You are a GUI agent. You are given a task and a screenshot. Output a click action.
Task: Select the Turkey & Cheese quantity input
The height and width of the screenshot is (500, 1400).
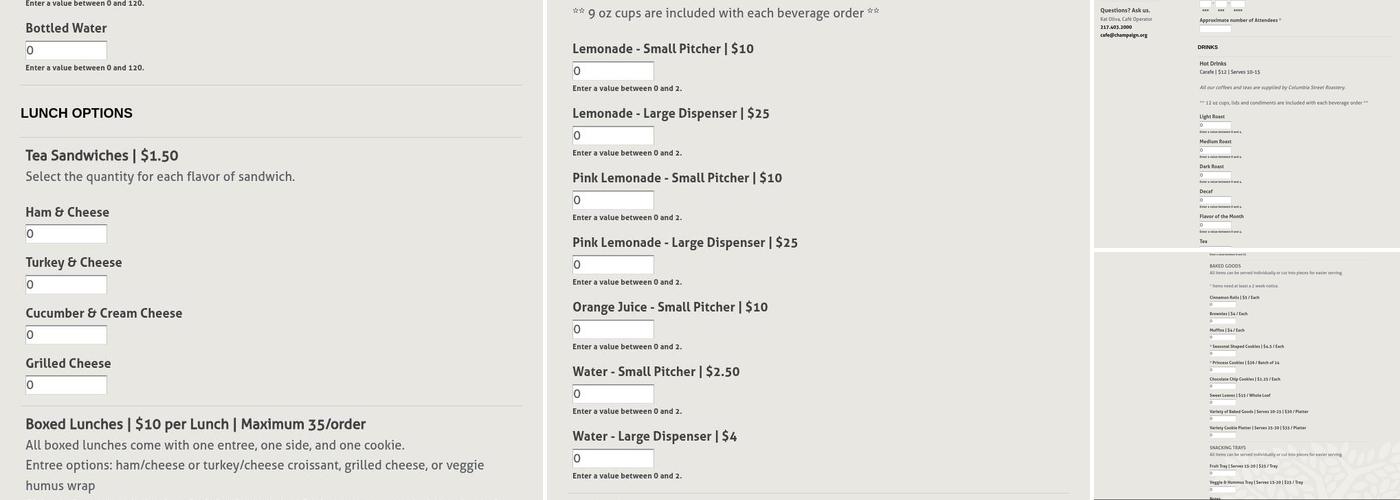click(x=66, y=285)
